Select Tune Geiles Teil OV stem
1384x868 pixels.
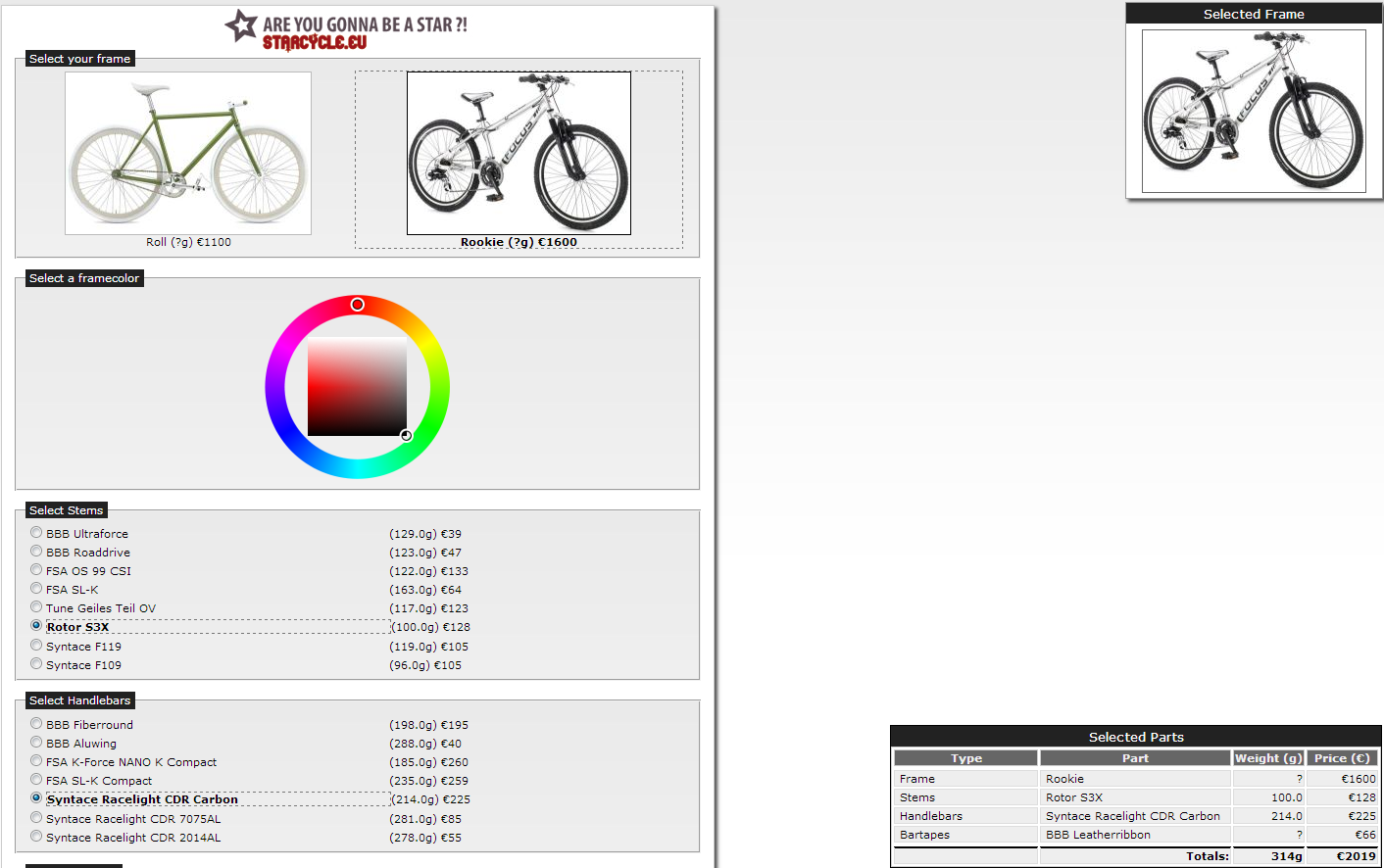tap(36, 607)
